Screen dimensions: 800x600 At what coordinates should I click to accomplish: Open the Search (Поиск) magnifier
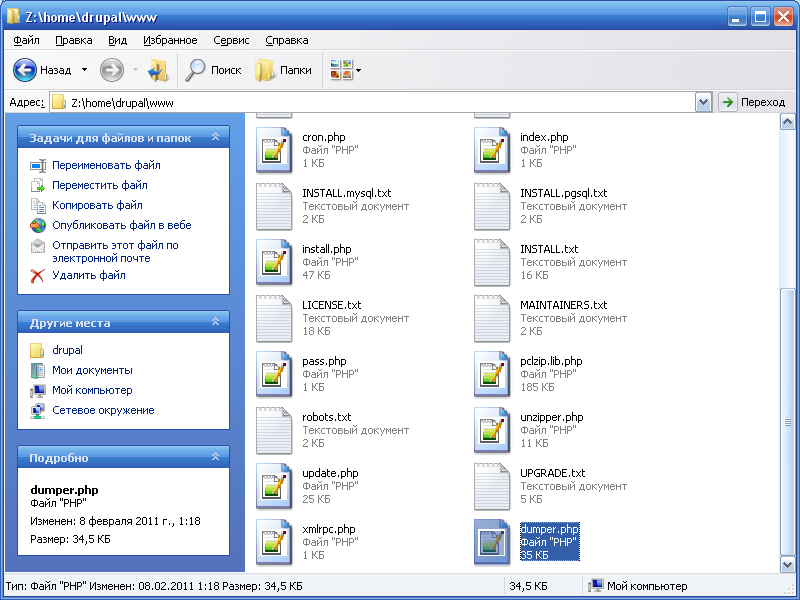(x=195, y=70)
